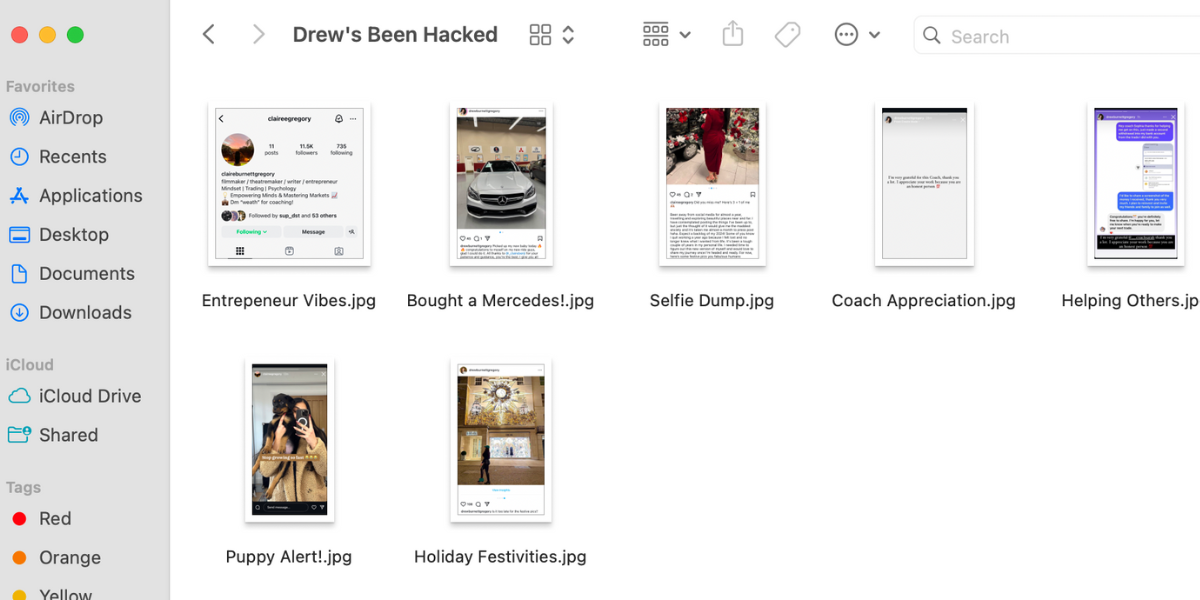
Task: Click the Tag icon in toolbar
Action: pos(787,35)
